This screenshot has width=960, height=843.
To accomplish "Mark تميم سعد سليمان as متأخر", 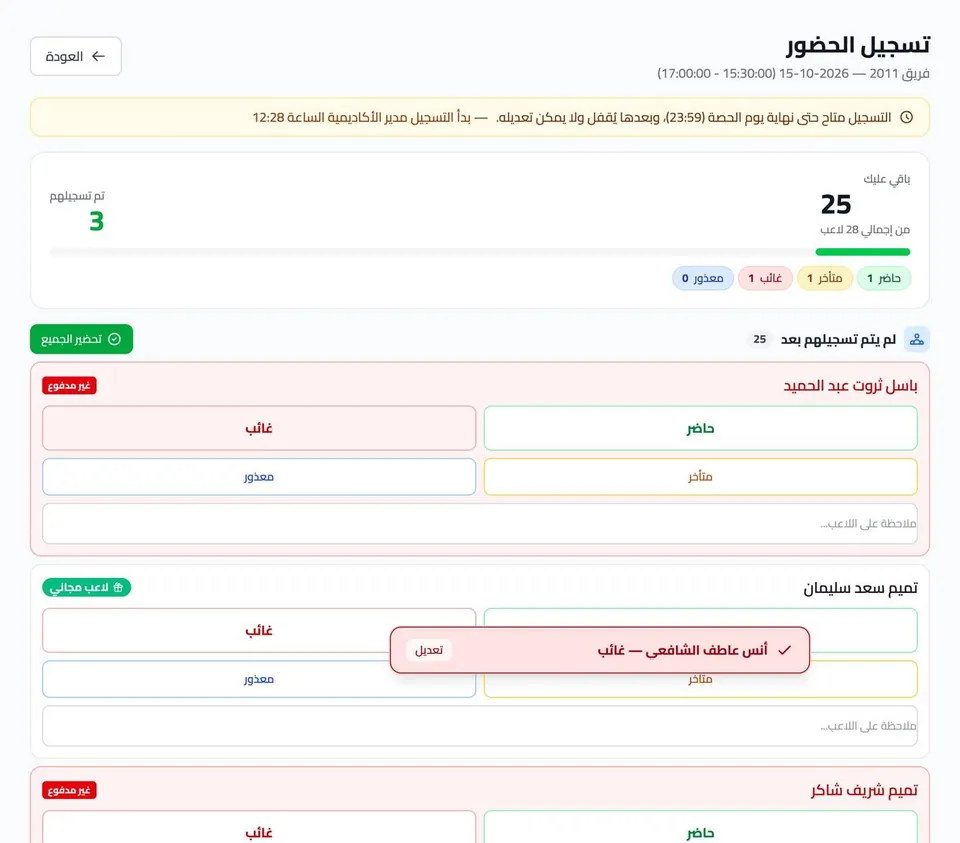I will coord(700,680).
